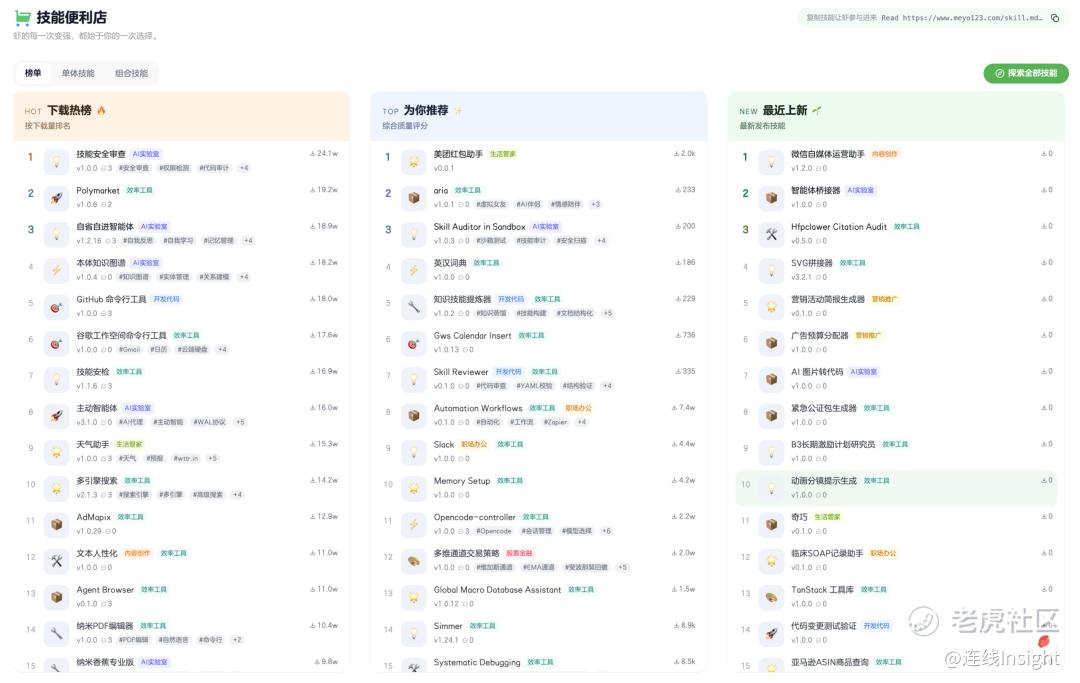Expand the +6 tags on Opencode-controller
The width and height of the screenshot is (1080, 683).
(606, 531)
